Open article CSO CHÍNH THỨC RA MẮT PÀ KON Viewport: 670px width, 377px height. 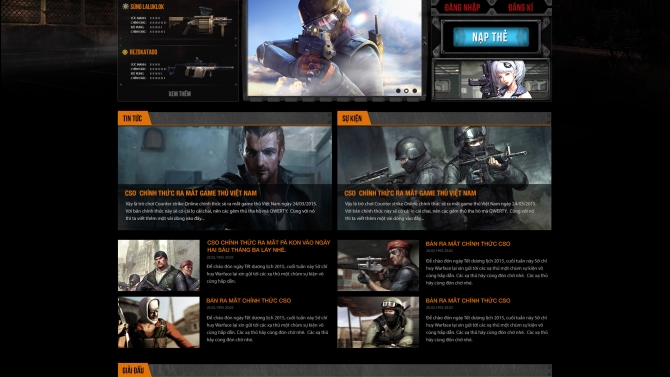point(268,246)
